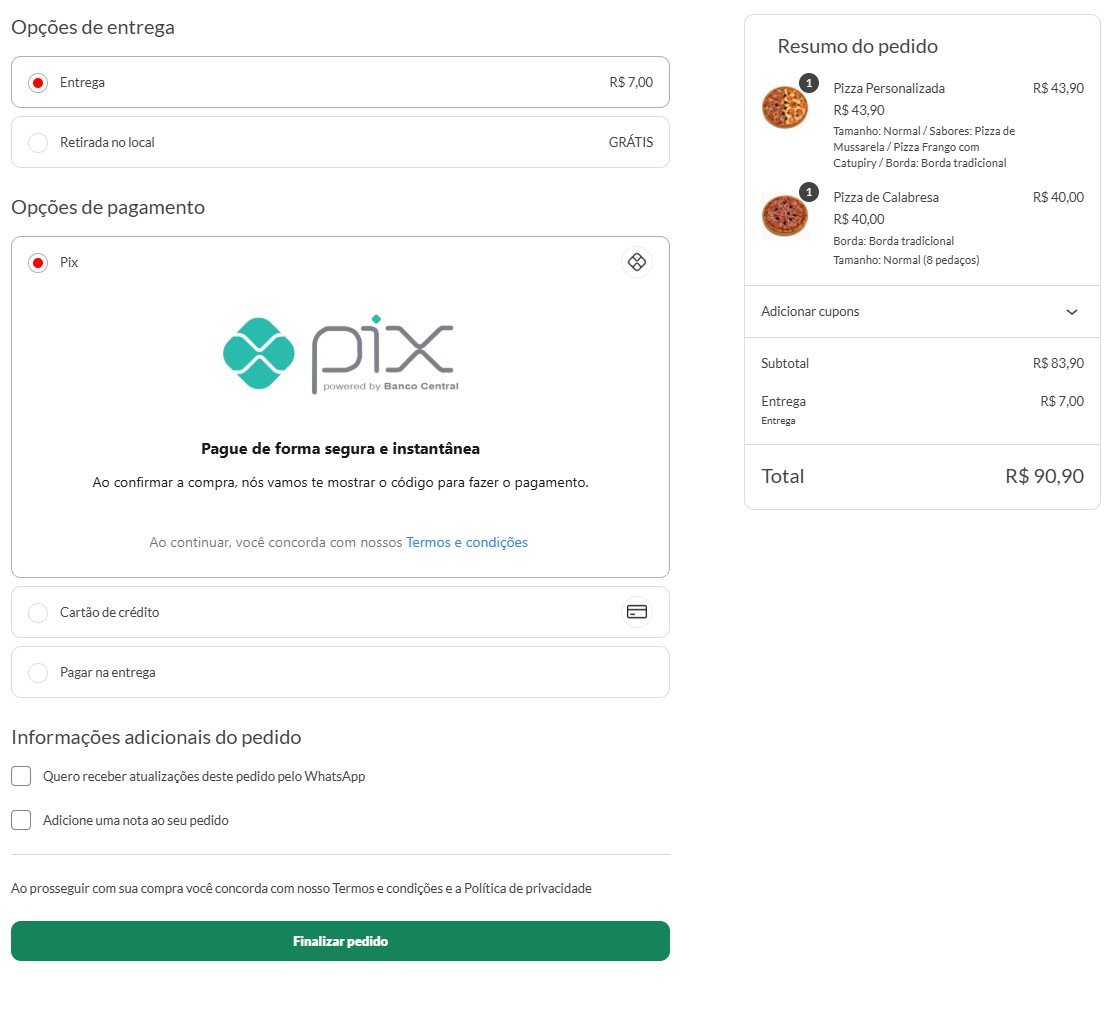
Task: Click the Pix logo powered by Banco Central
Action: pyautogui.click(x=341, y=355)
